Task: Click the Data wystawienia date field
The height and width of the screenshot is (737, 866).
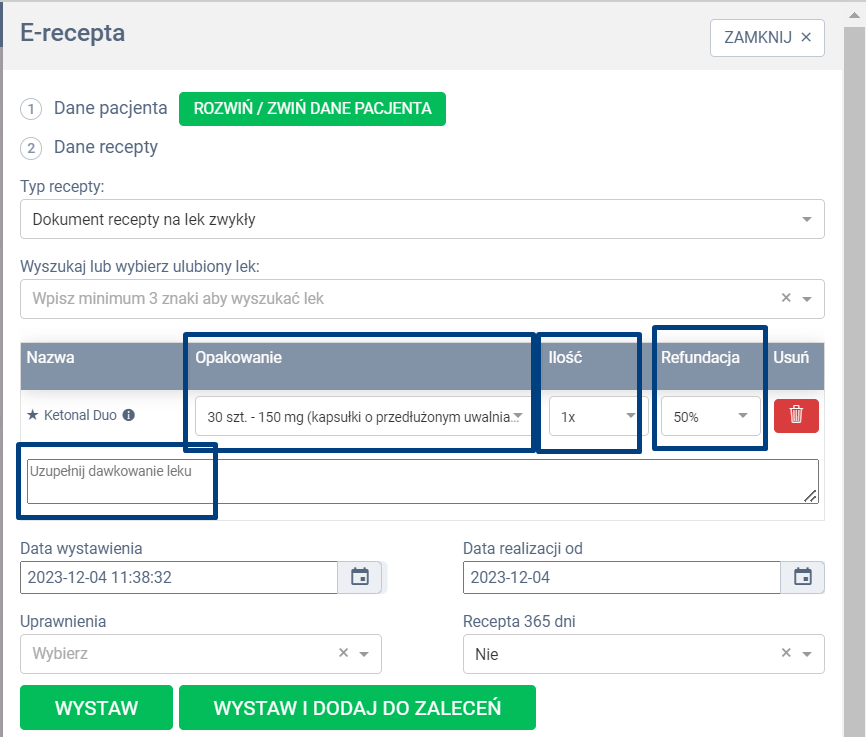Action: pos(180,577)
